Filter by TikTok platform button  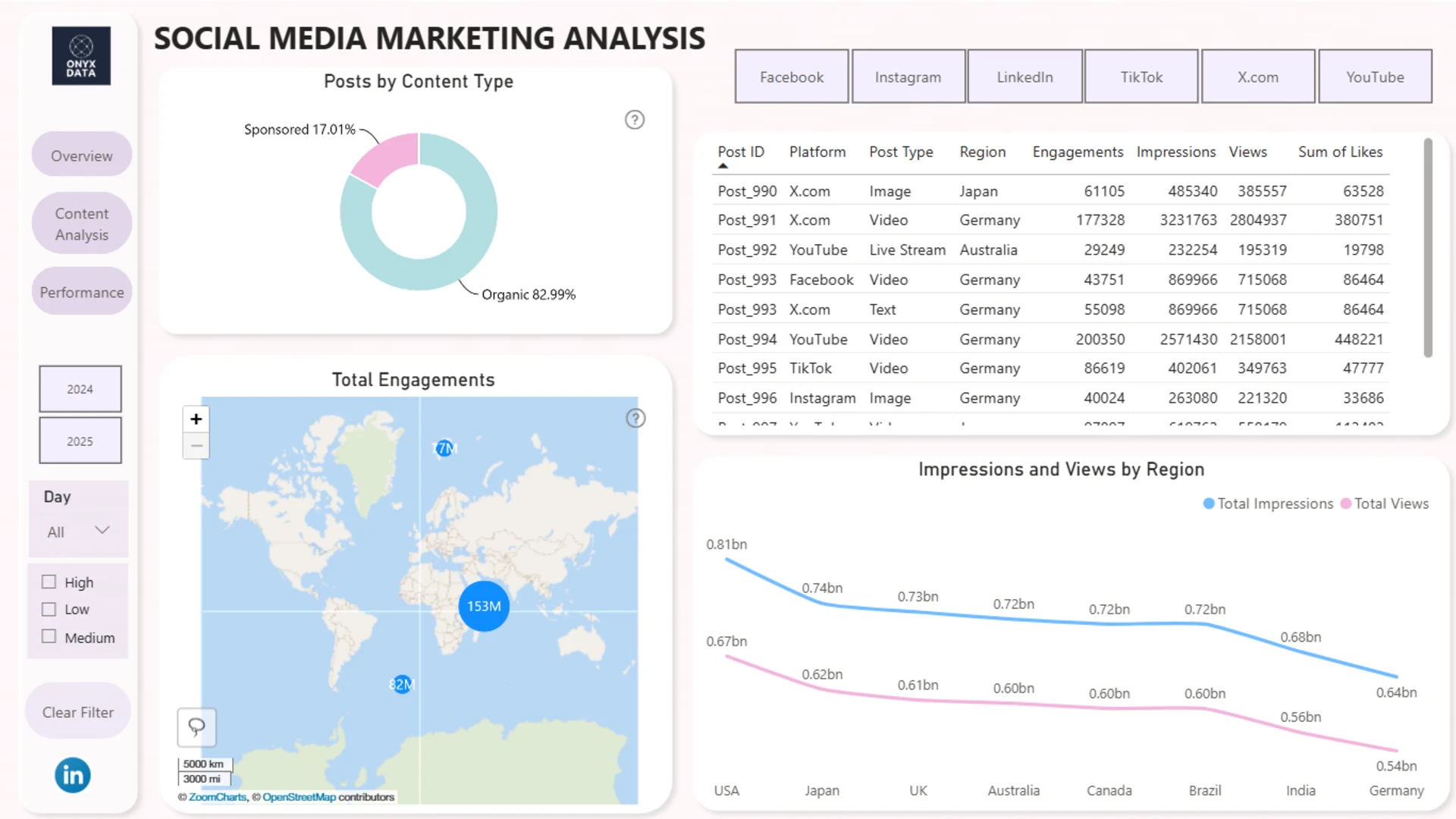pos(1141,77)
